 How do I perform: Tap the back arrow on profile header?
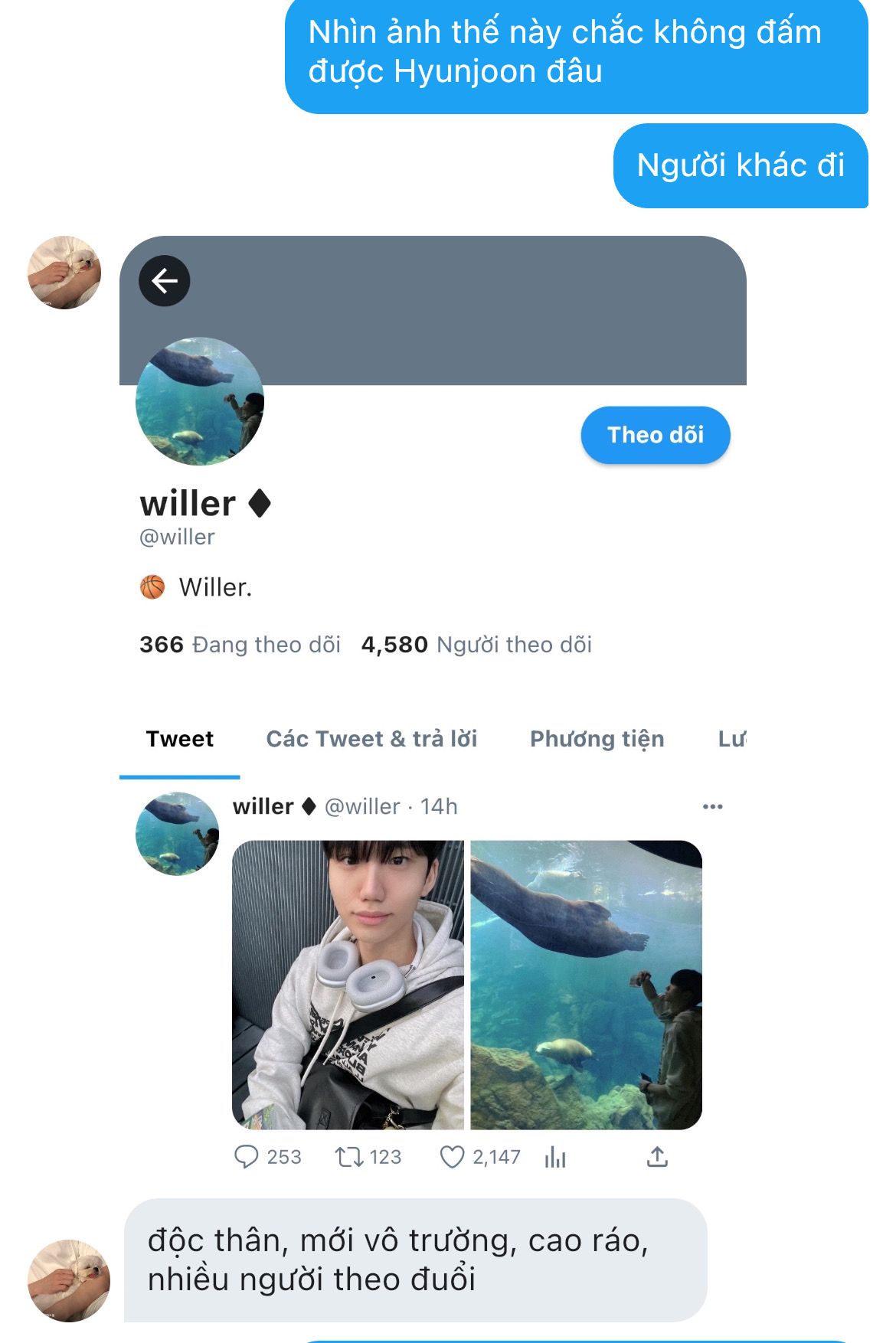tap(164, 281)
